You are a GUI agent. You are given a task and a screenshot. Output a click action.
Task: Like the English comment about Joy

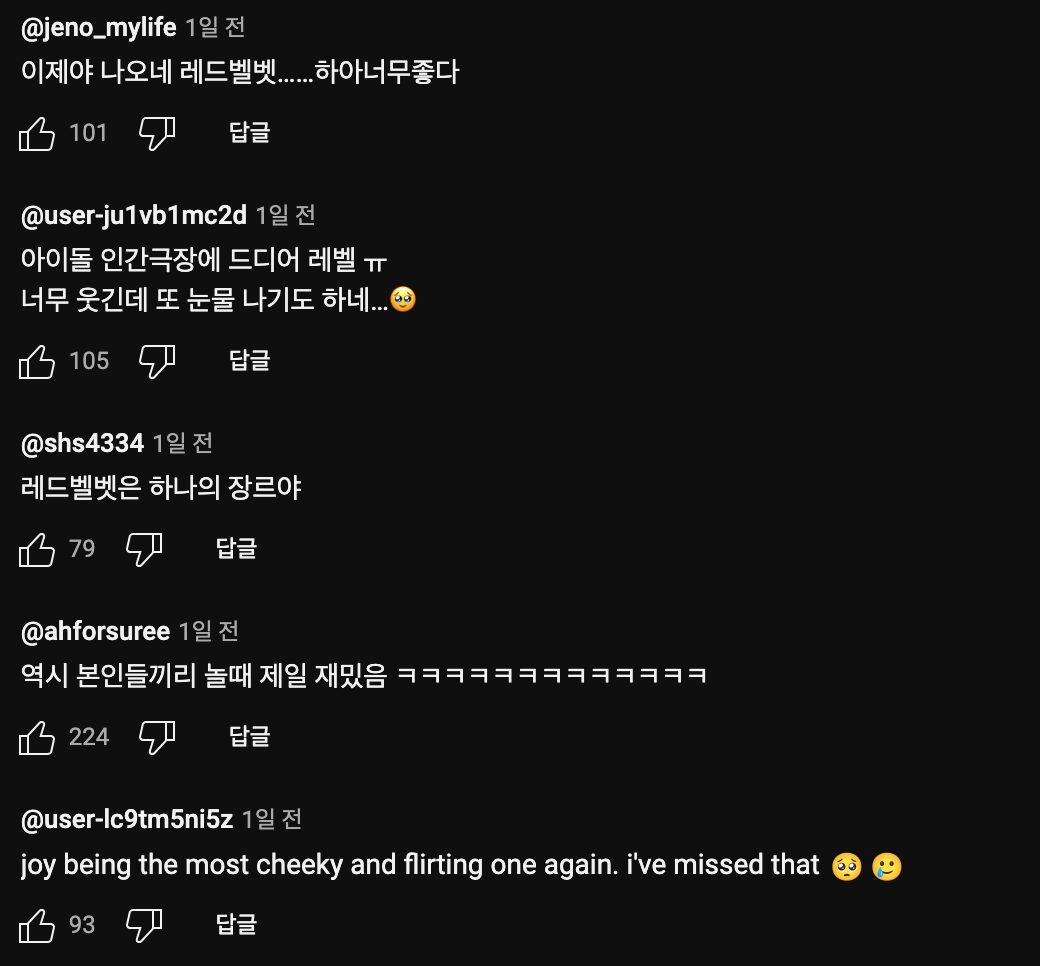(x=37, y=925)
